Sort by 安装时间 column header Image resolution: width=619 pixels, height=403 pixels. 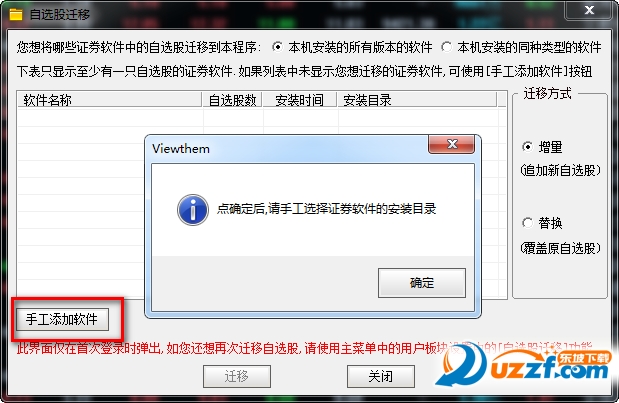coord(300,100)
